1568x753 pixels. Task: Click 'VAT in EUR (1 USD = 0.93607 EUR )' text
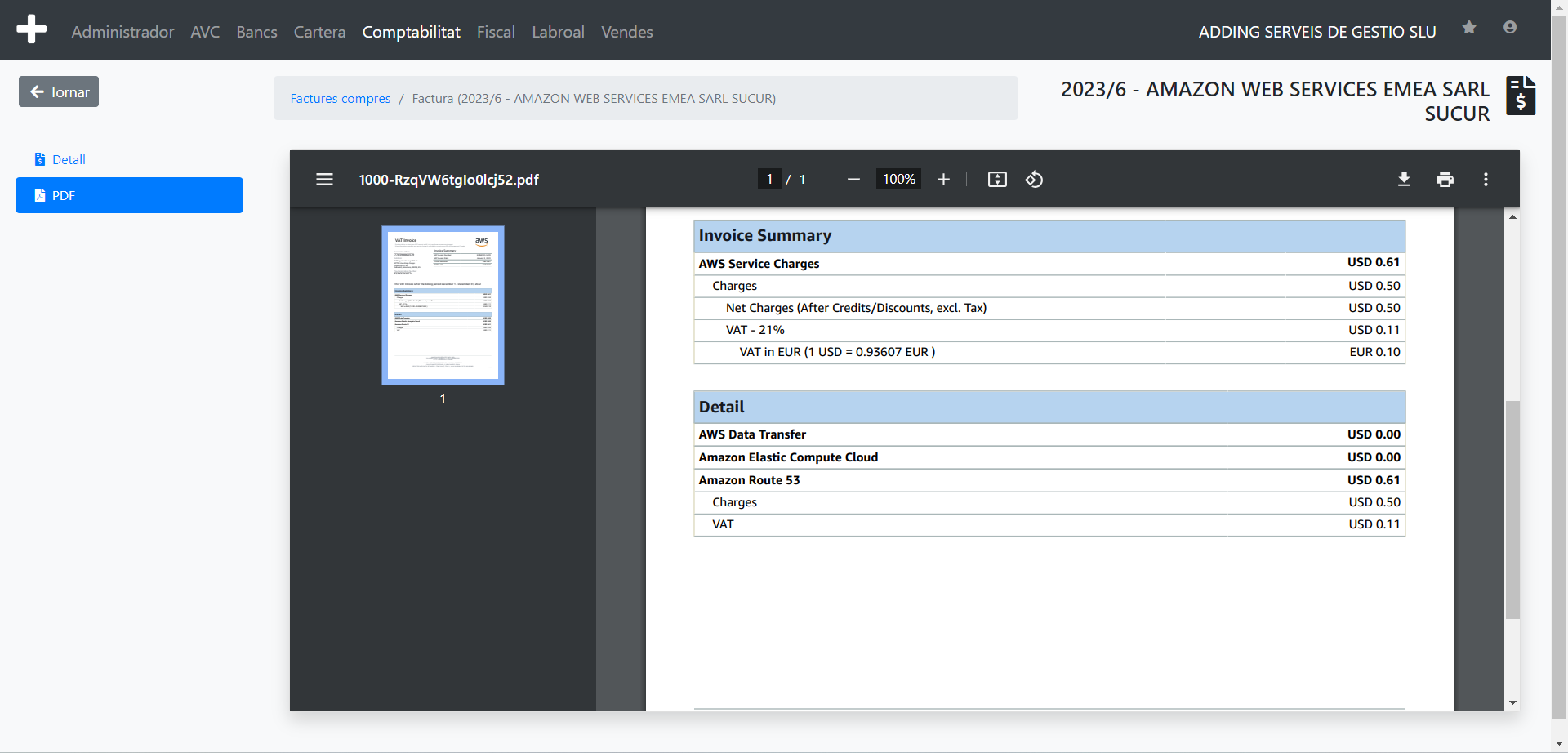click(x=837, y=352)
